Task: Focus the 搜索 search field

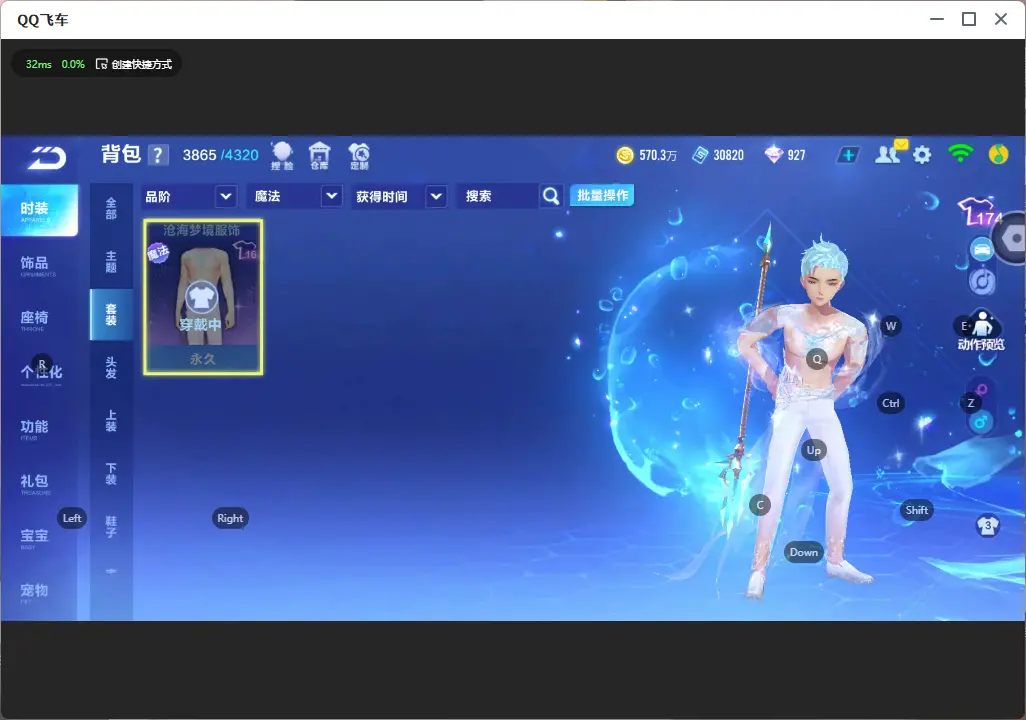Action: 498,196
